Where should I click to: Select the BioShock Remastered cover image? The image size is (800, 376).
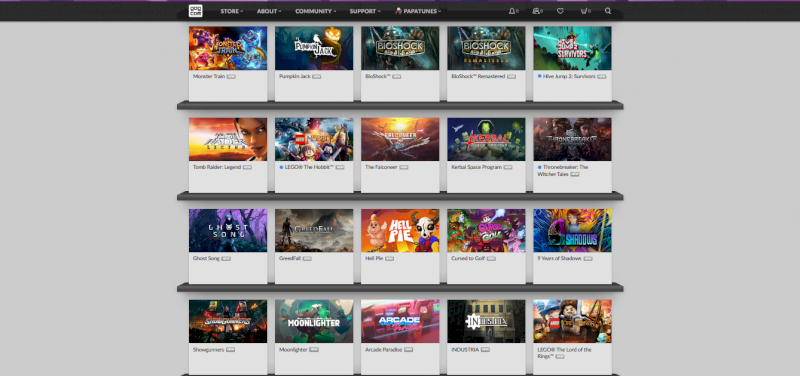(486, 48)
